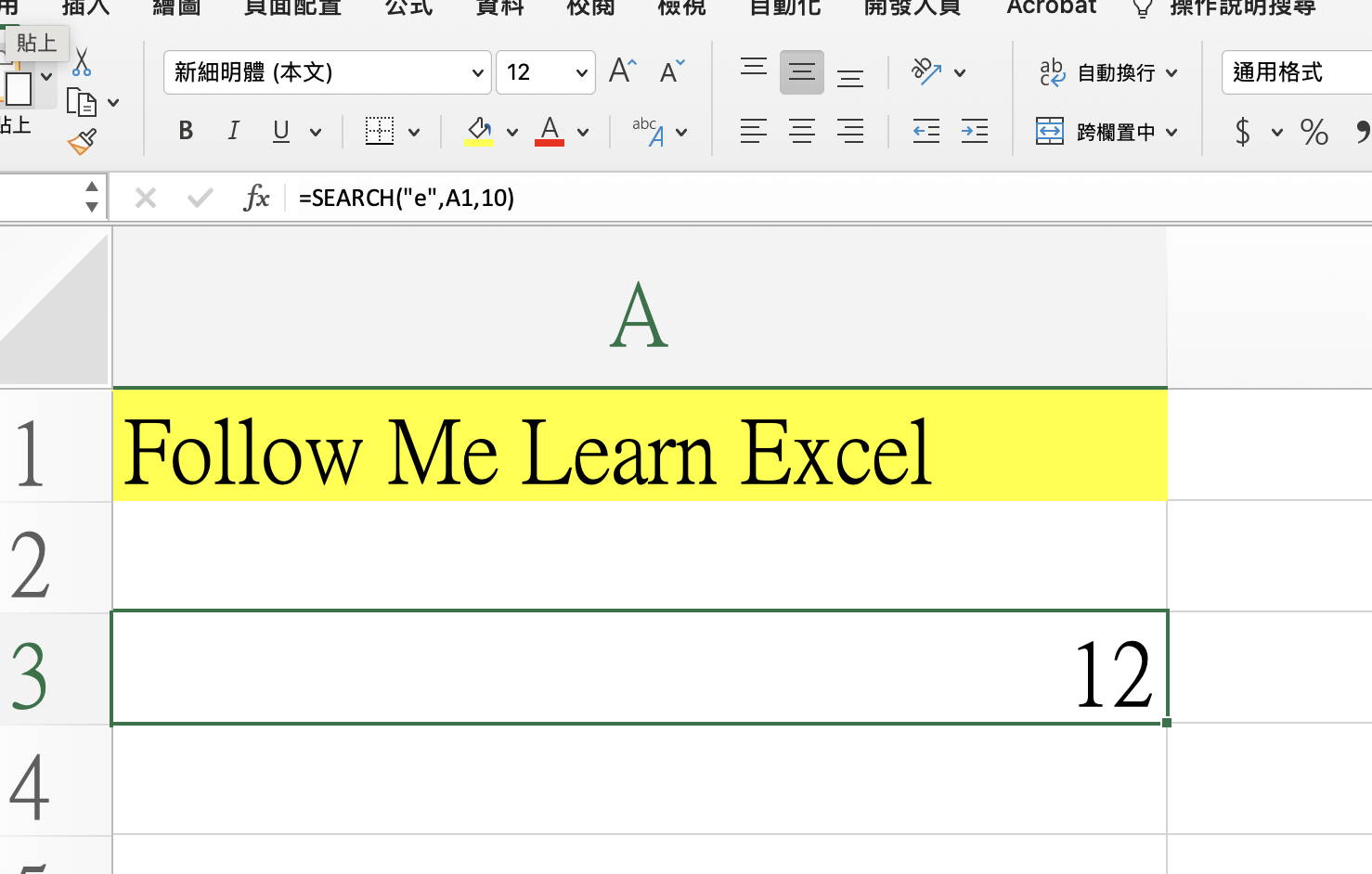The height and width of the screenshot is (874, 1372).
Task: Expand the merge options arrow
Action: pos(1171,133)
